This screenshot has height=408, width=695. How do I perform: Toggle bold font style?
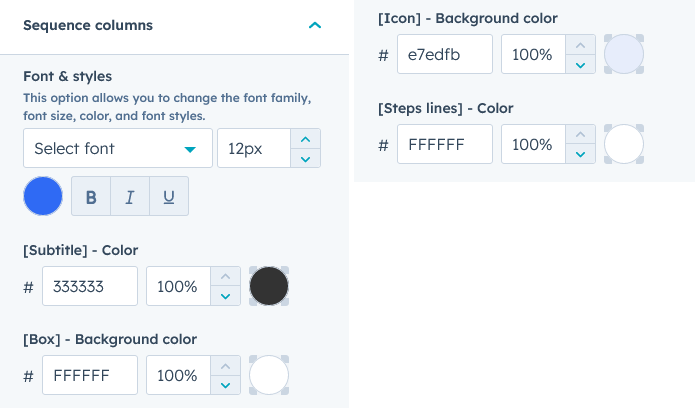[91, 197]
